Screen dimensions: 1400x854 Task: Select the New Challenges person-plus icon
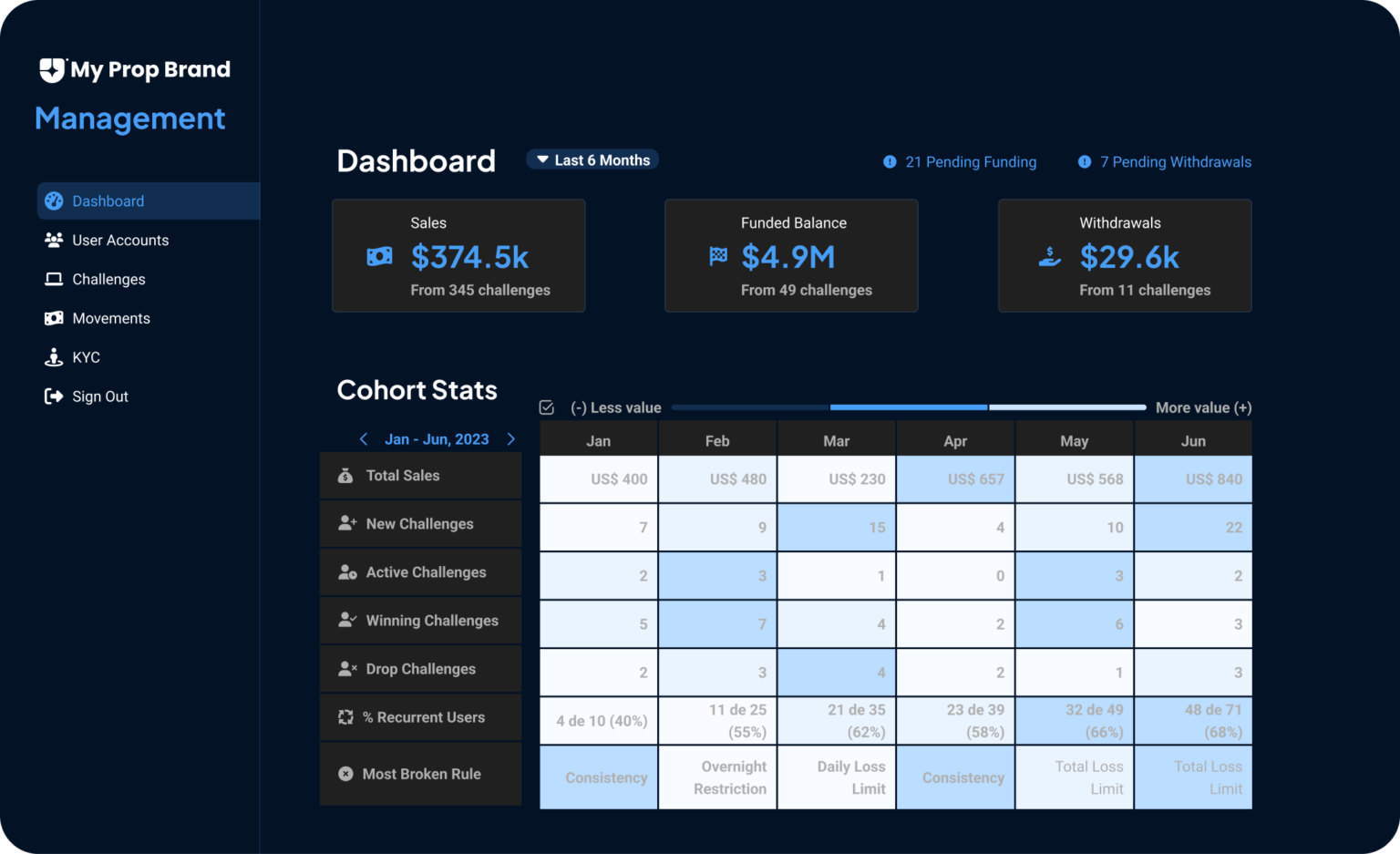click(345, 523)
